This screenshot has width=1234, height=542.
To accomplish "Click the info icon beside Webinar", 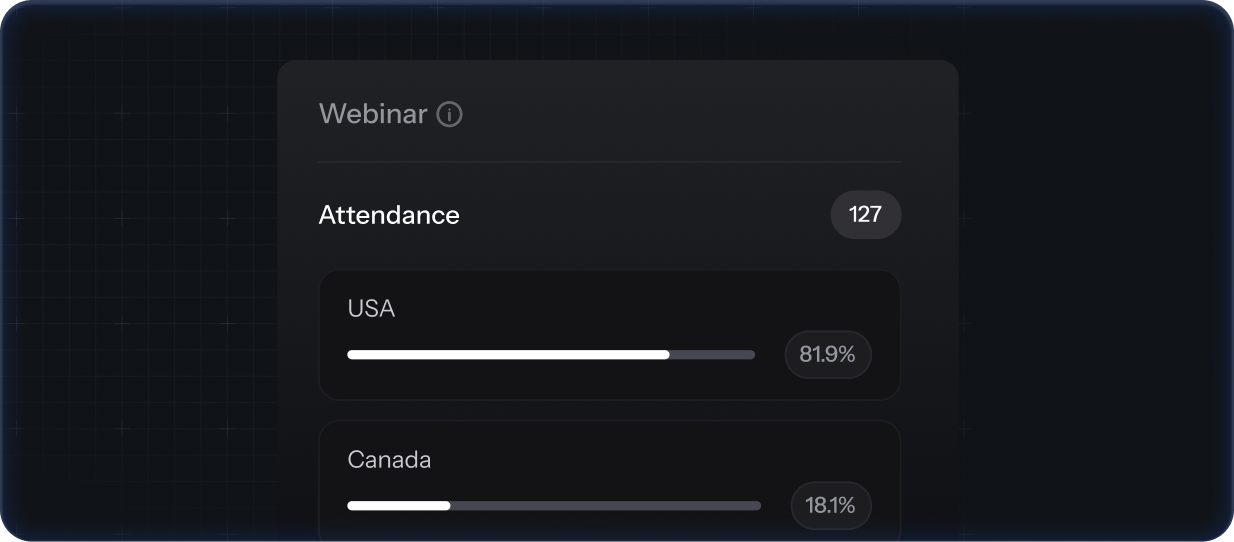I will [450, 115].
